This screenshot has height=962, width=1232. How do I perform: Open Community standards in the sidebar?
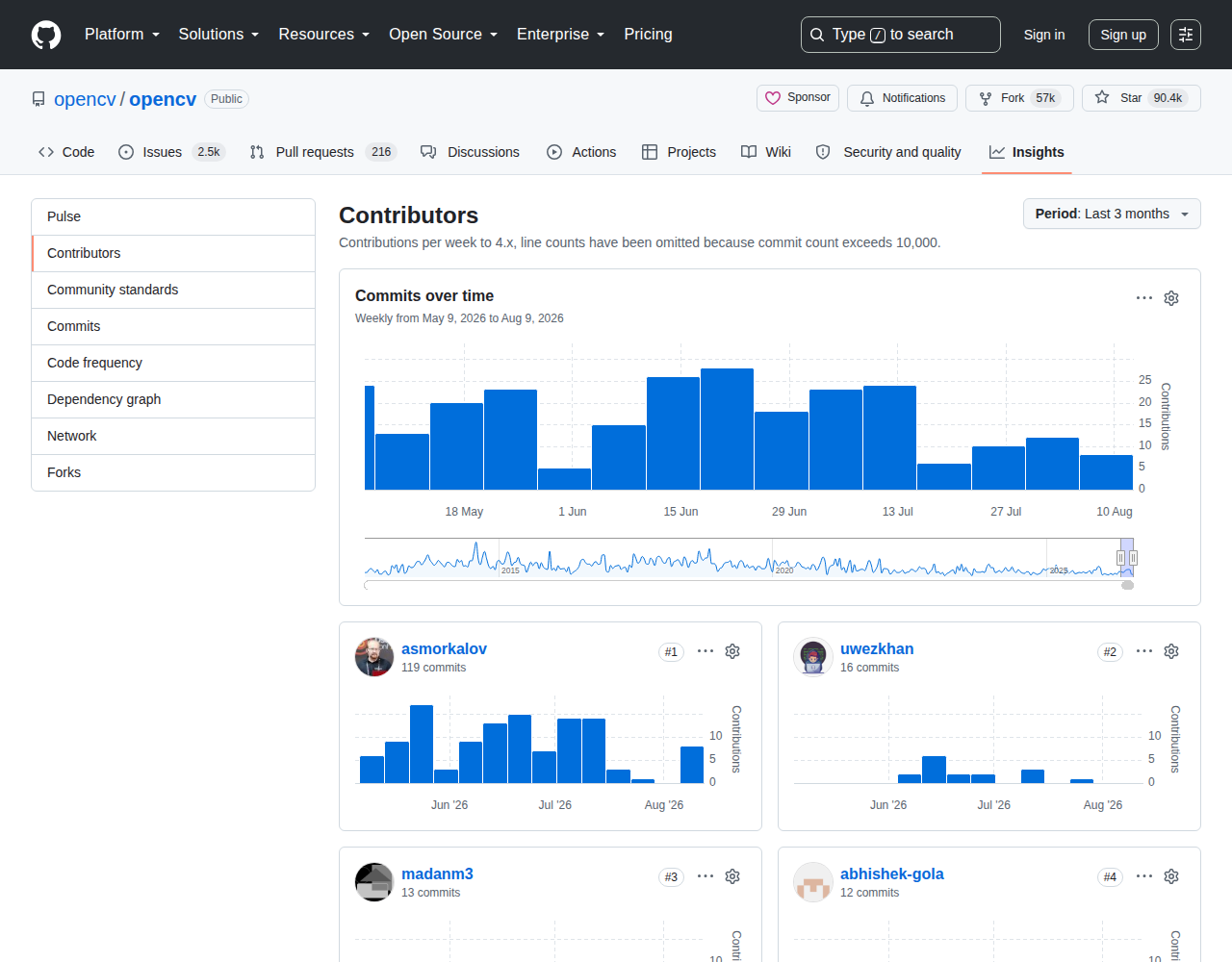[x=173, y=290]
